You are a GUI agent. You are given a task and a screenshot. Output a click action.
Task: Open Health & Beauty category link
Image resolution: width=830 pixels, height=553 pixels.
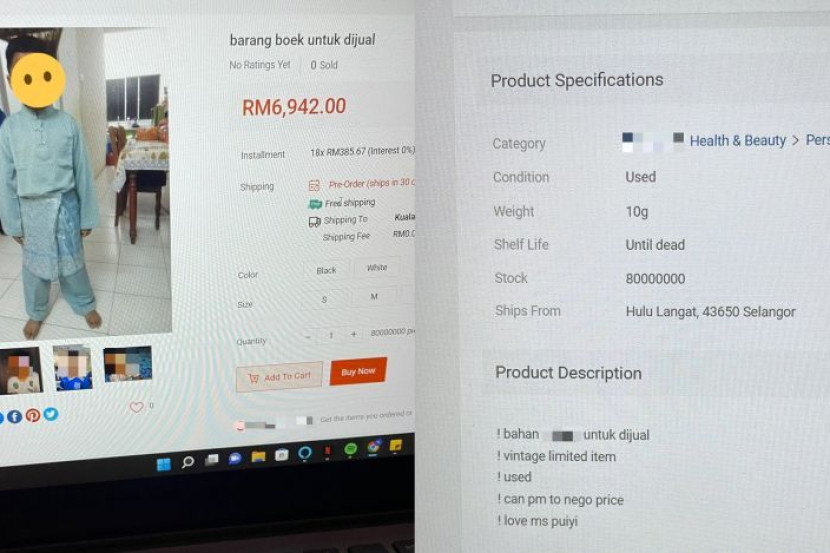tap(737, 141)
